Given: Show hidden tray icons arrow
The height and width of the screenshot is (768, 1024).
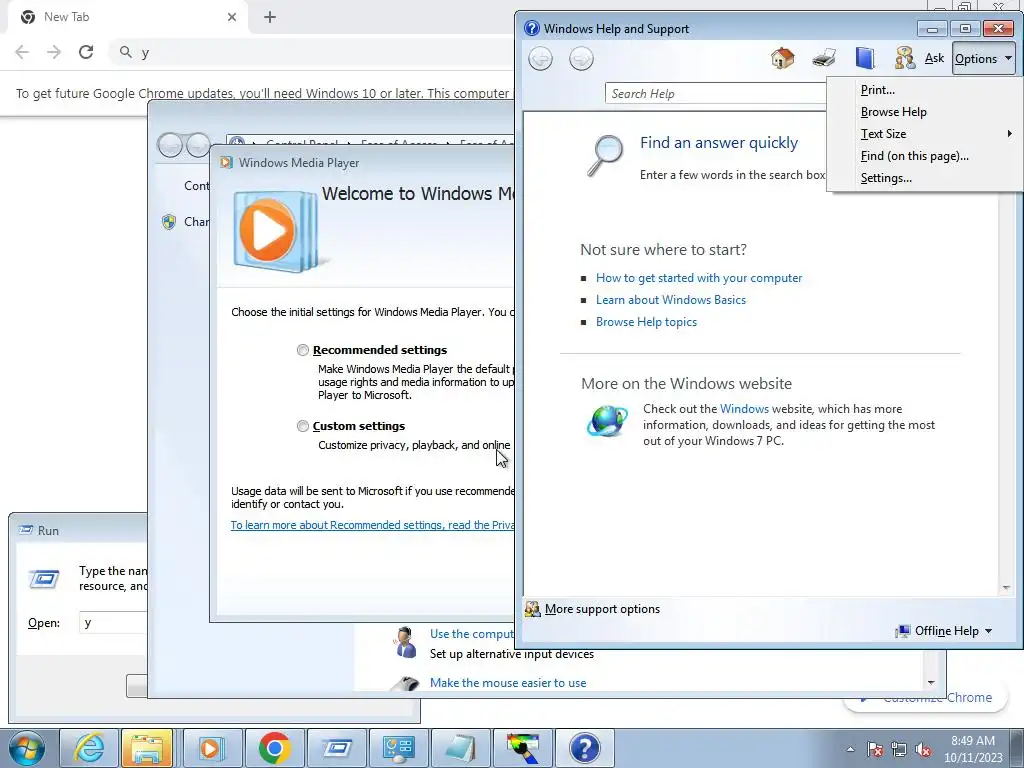Looking at the screenshot, I should pos(850,750).
